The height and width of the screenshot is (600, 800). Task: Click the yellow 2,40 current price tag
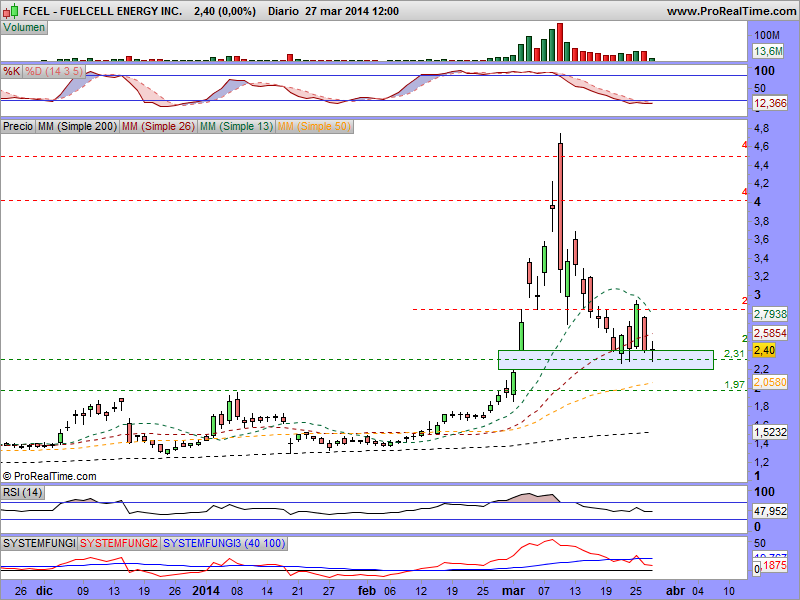[x=764, y=351]
